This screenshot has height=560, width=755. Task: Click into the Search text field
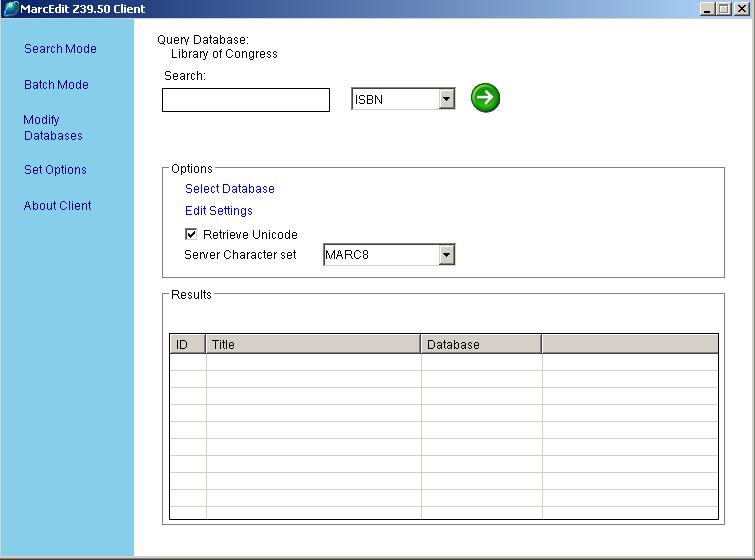245,100
